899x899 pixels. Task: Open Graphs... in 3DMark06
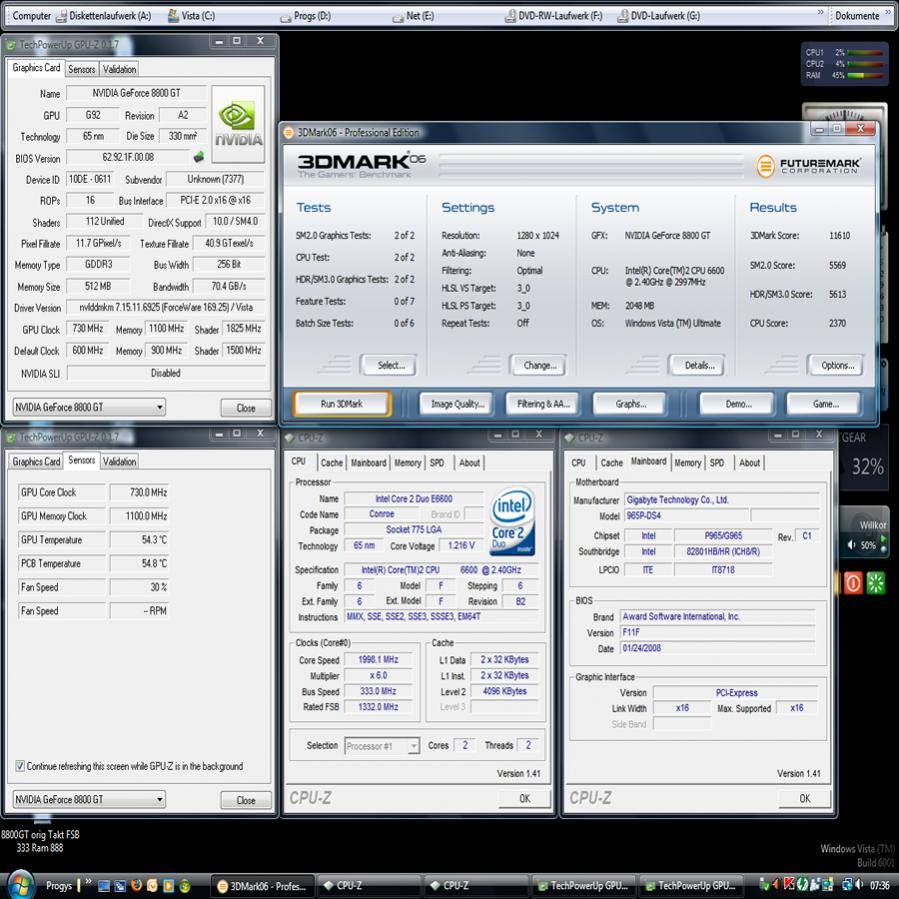coord(630,404)
